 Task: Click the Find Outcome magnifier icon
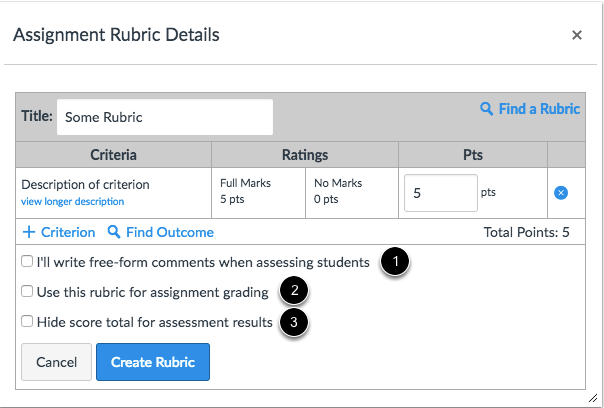click(x=114, y=232)
